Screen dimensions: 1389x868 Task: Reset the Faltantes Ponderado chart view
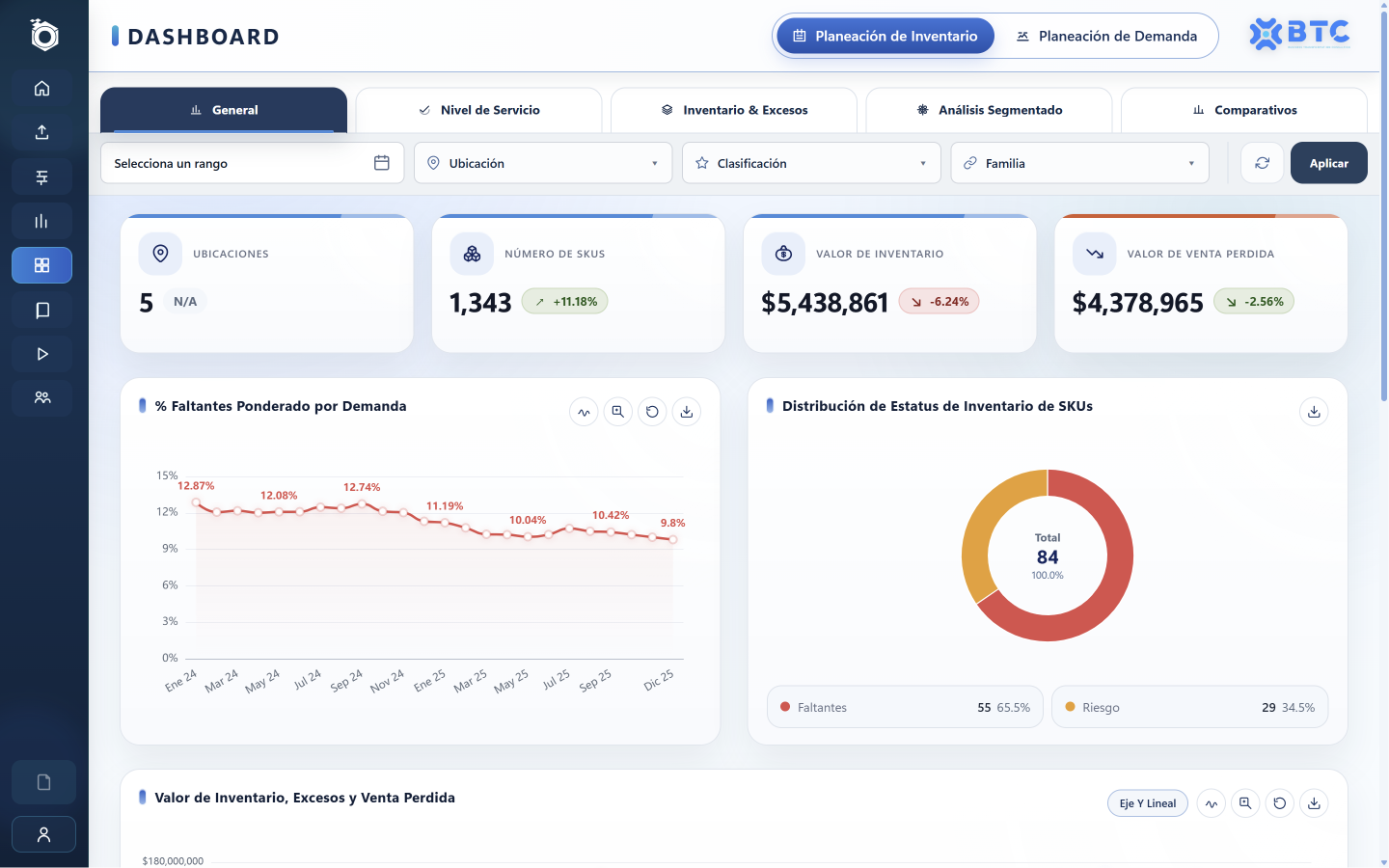[x=652, y=412]
